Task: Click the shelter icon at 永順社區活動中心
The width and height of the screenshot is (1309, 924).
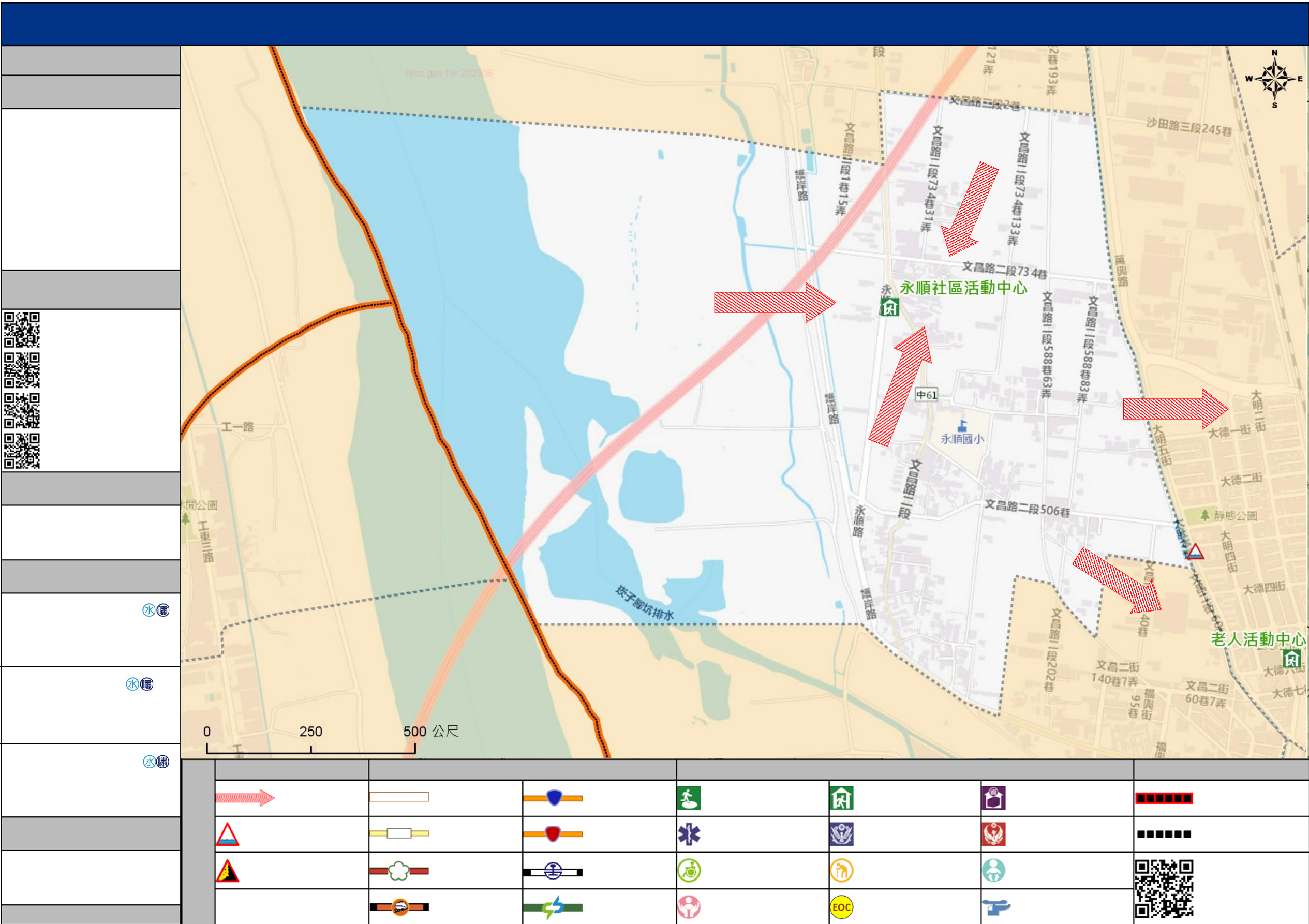Action: tap(889, 307)
